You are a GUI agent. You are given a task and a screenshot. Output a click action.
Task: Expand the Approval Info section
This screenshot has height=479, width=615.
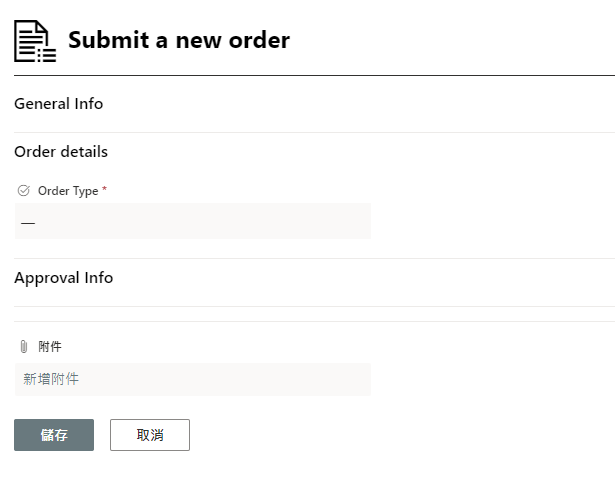[x=64, y=278]
